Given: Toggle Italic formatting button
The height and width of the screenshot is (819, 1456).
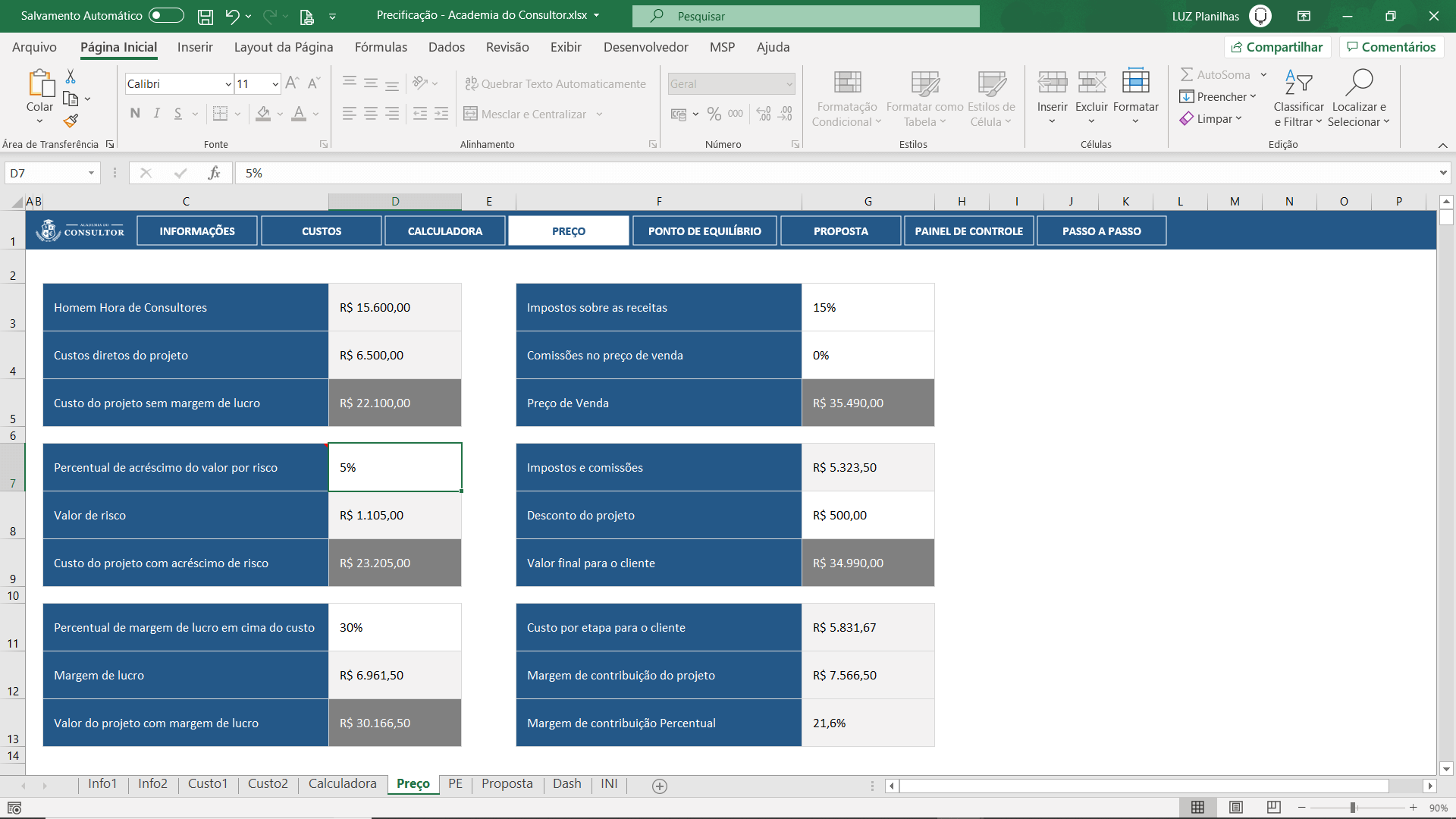Looking at the screenshot, I should (156, 114).
